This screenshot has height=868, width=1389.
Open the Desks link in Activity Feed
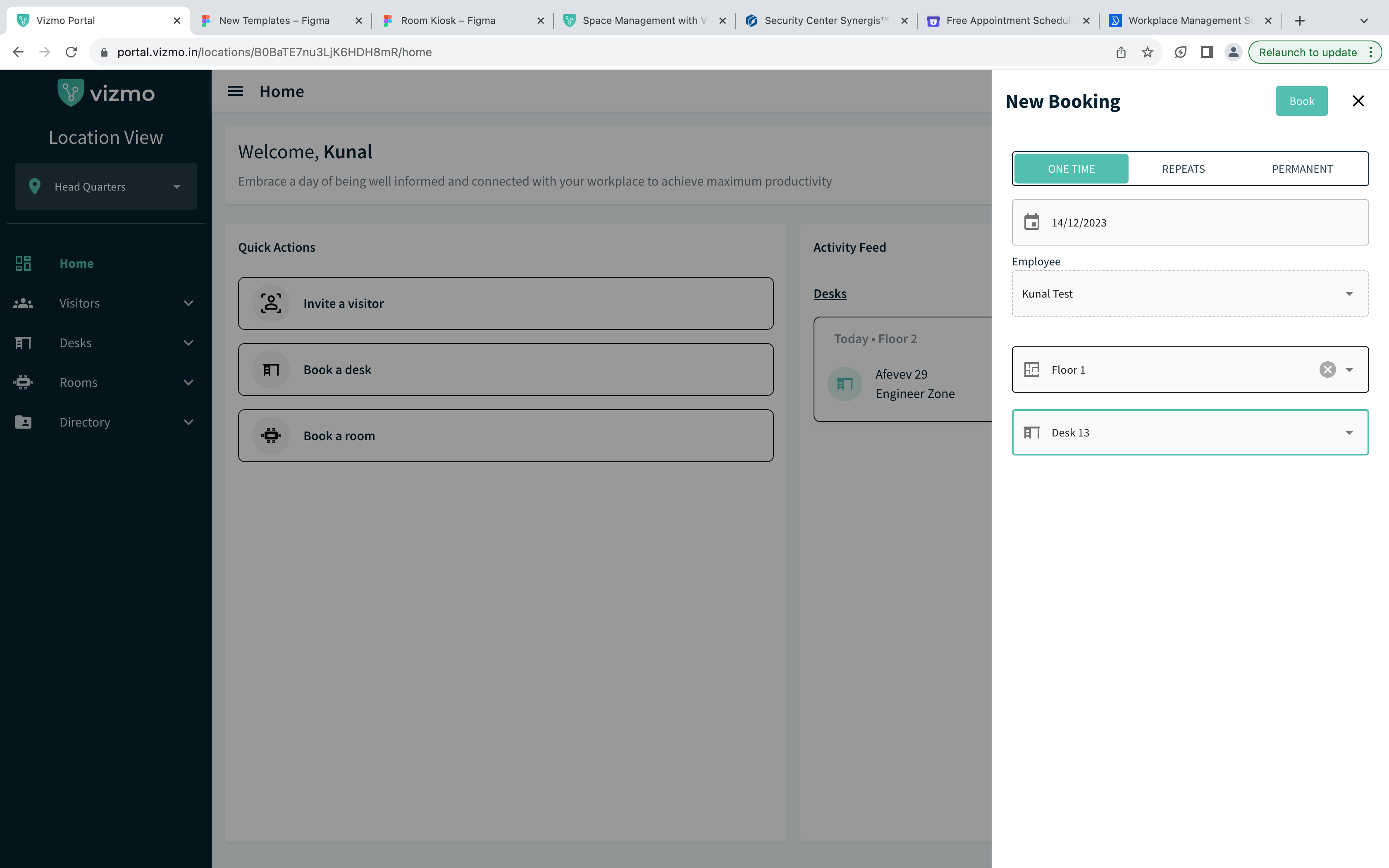point(829,294)
